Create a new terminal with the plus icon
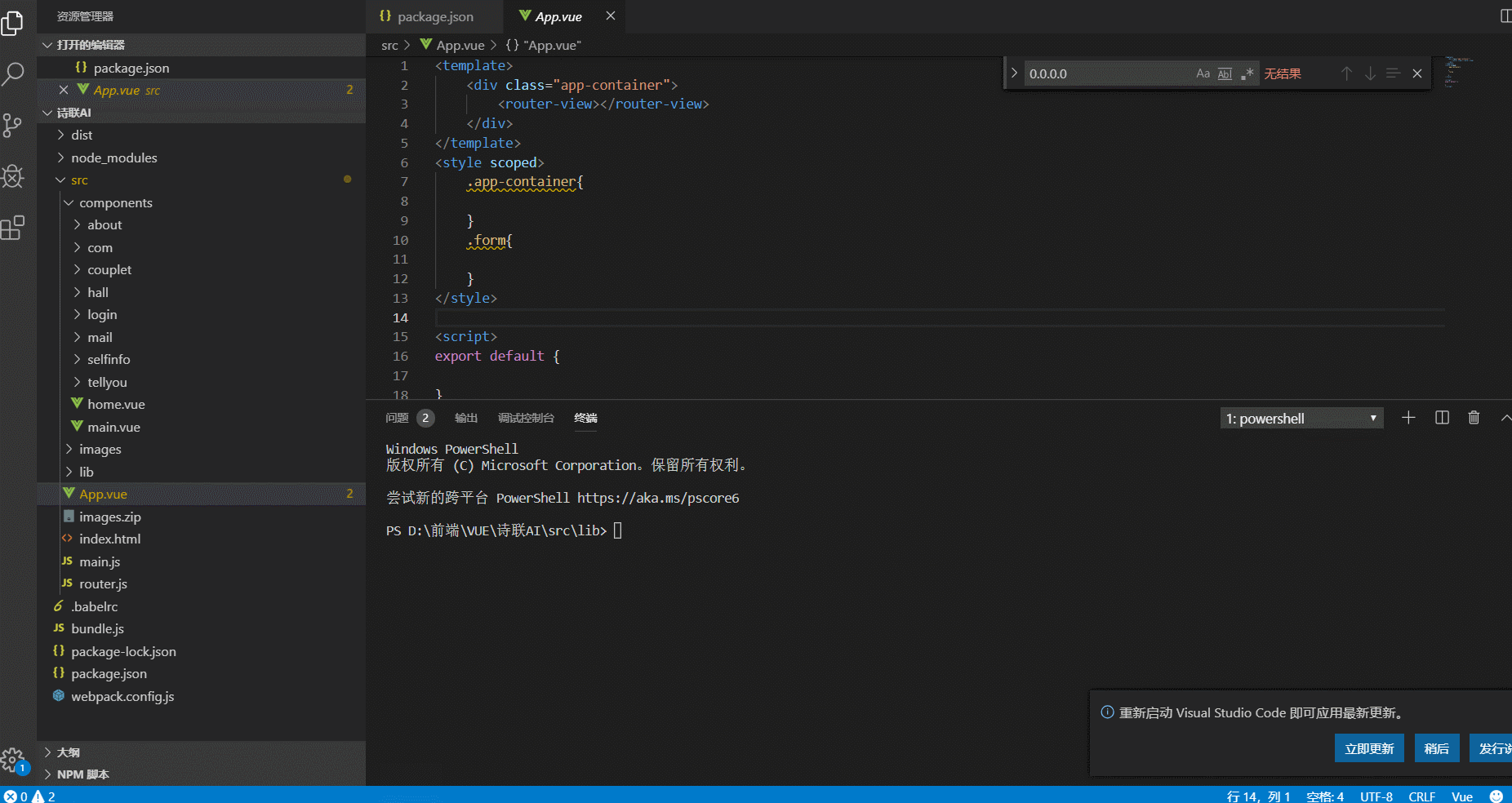 click(x=1407, y=418)
